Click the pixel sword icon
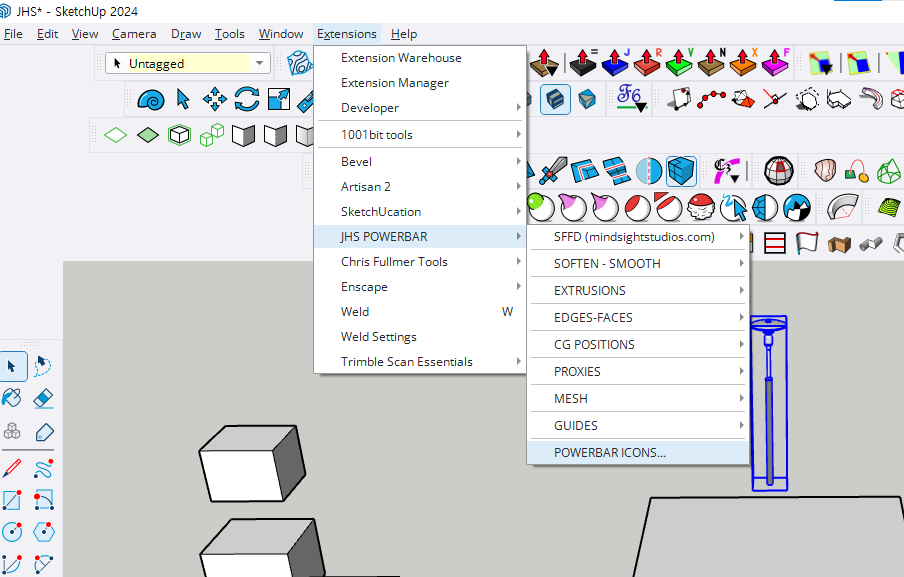 coord(553,171)
